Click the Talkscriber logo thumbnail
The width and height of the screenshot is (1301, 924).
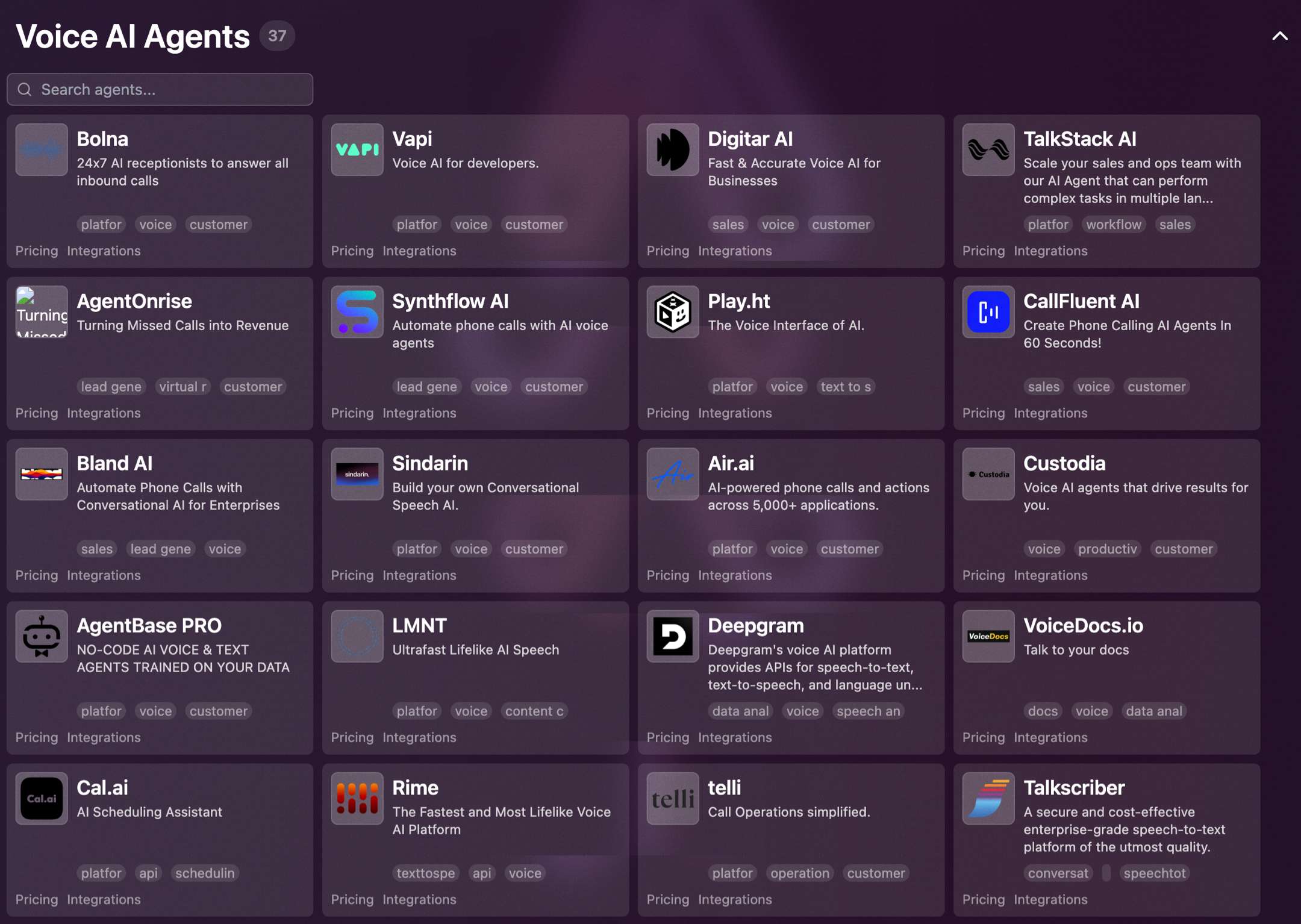pyautogui.click(x=988, y=798)
